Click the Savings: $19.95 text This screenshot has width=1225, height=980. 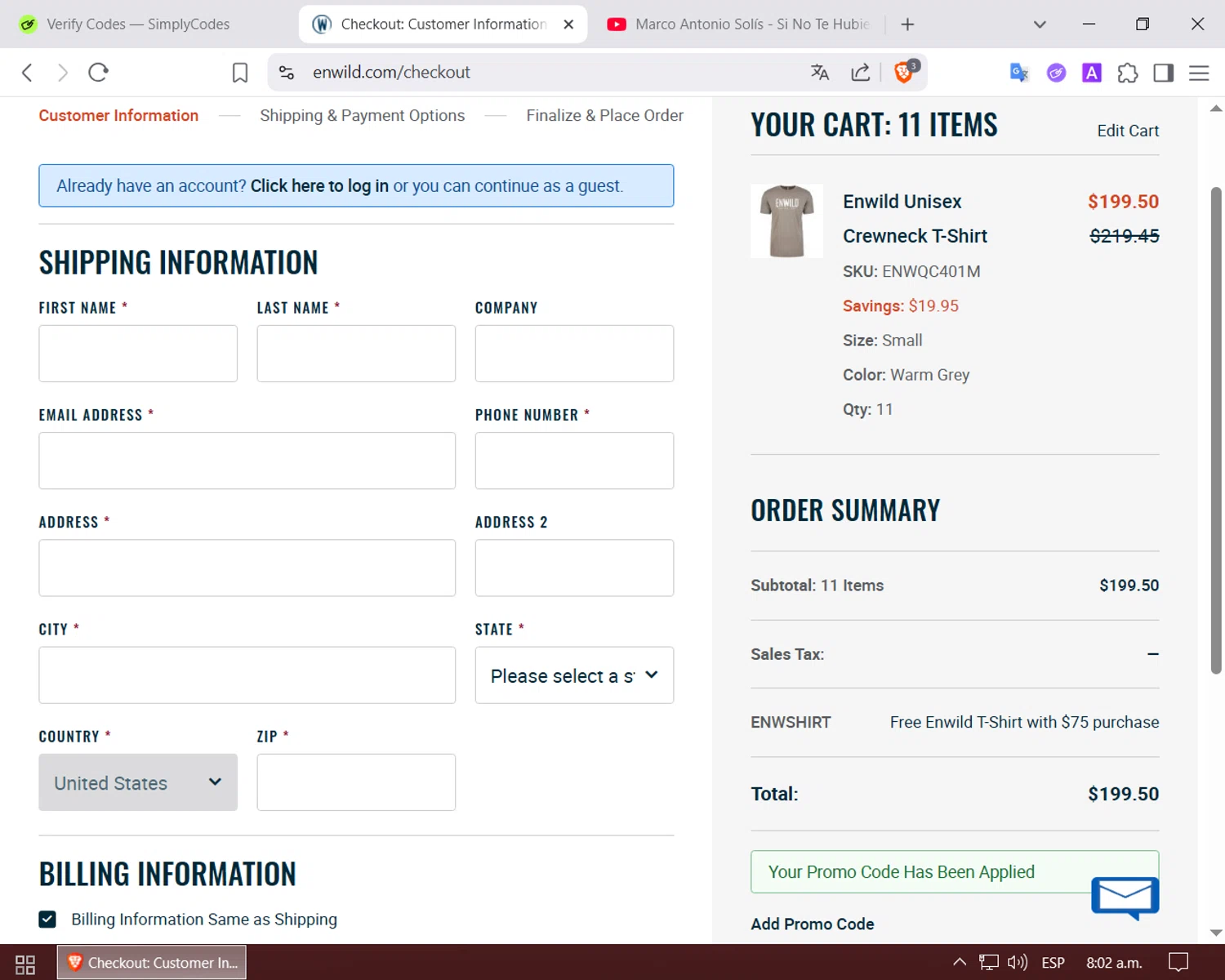[901, 305]
